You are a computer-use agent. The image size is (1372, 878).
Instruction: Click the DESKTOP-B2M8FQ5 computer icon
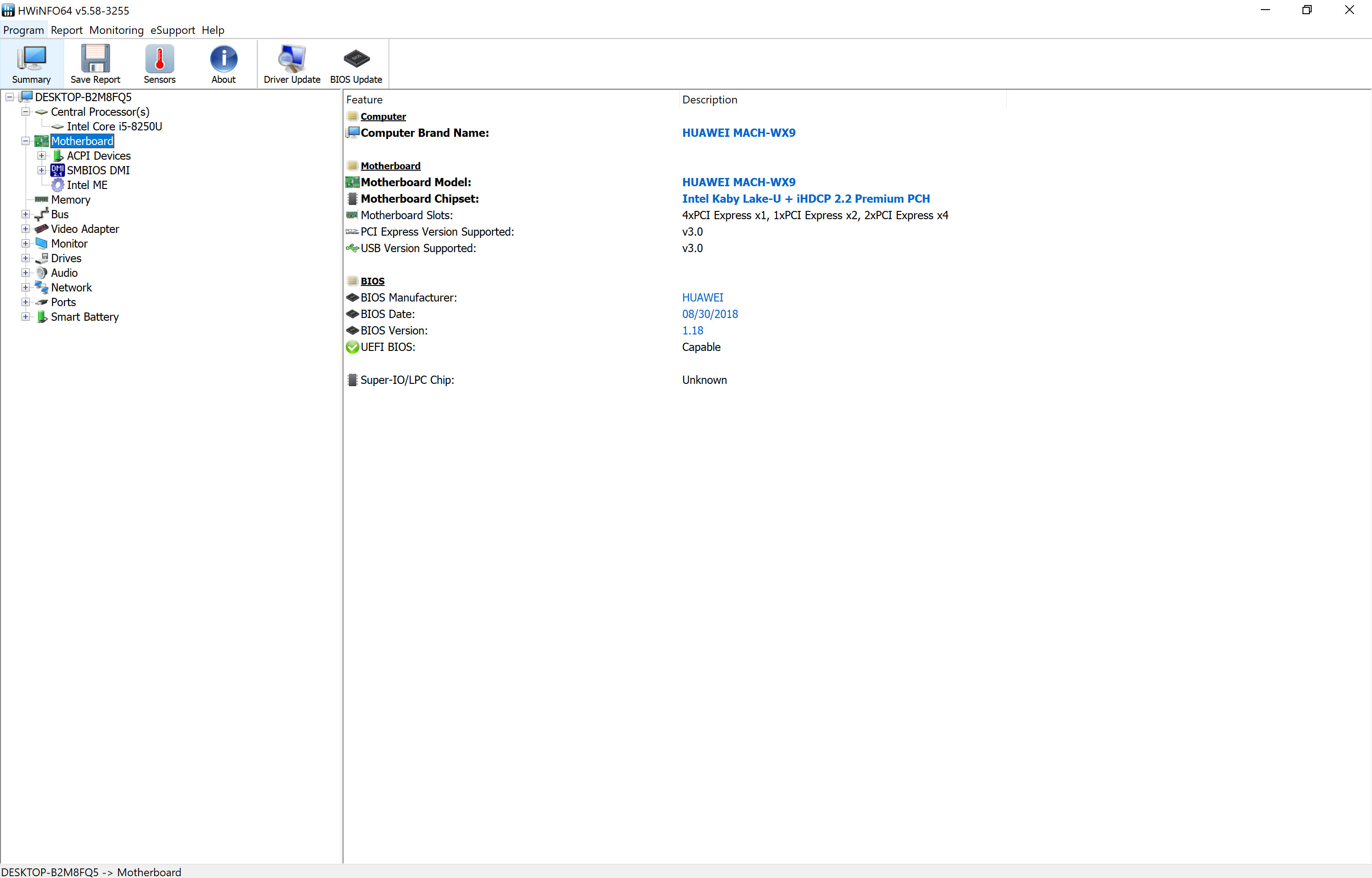26,97
